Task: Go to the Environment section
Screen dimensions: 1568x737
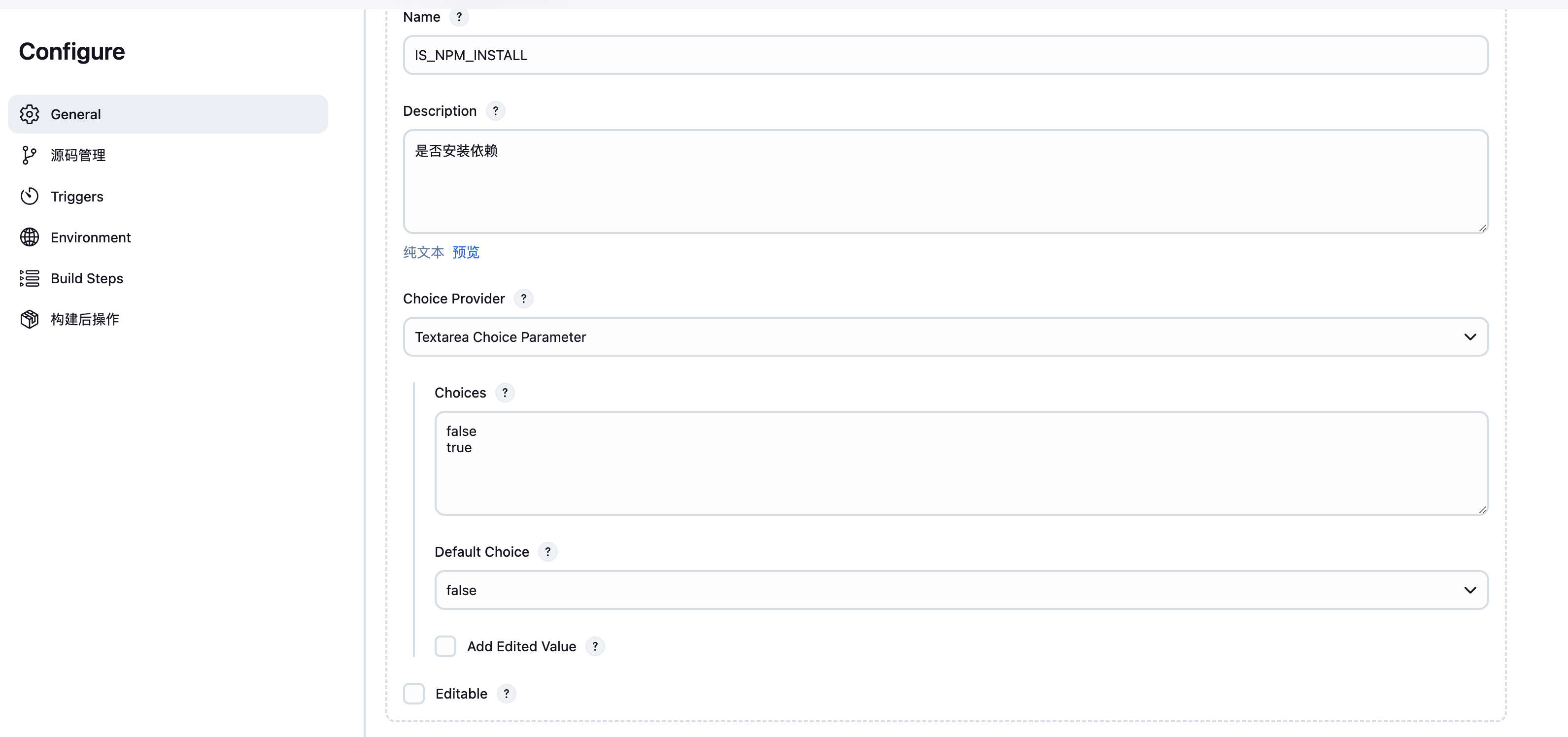Action: click(168, 237)
